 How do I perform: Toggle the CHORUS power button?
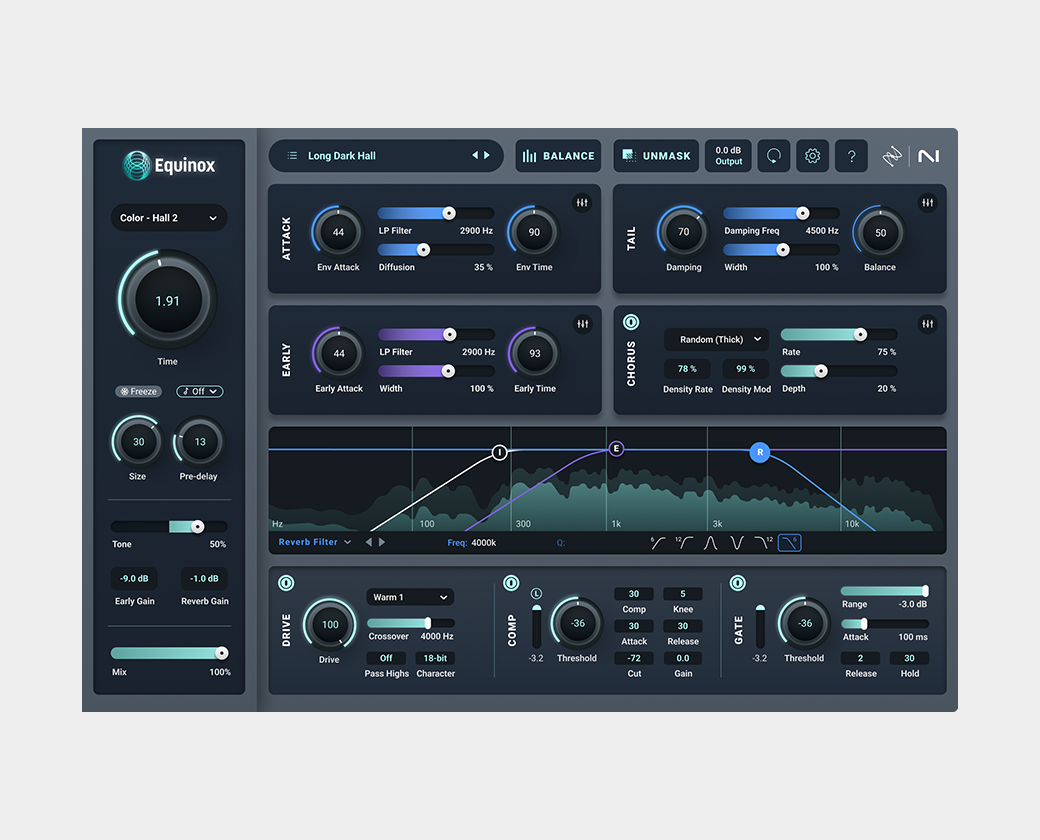click(x=631, y=322)
